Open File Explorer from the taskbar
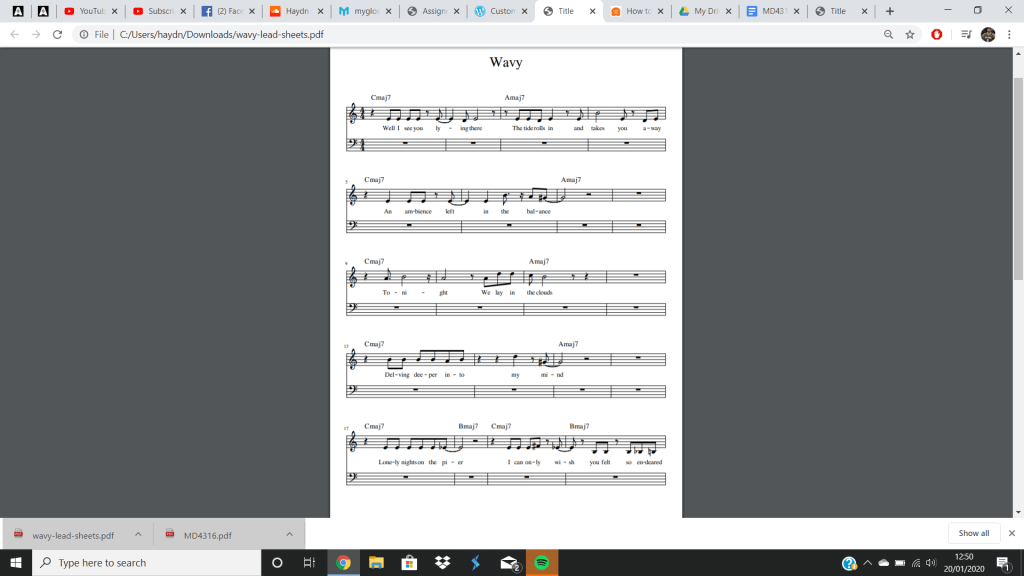 pos(376,562)
